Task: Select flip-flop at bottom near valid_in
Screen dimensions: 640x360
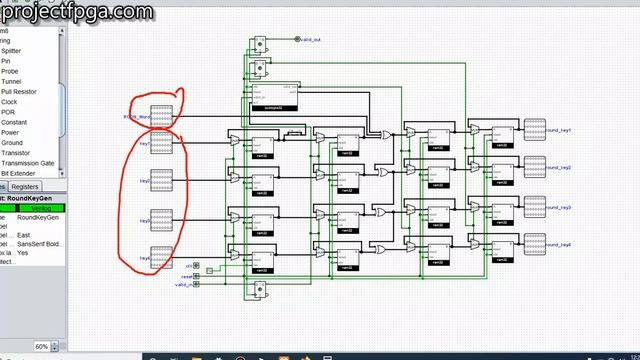Action: click(x=260, y=289)
